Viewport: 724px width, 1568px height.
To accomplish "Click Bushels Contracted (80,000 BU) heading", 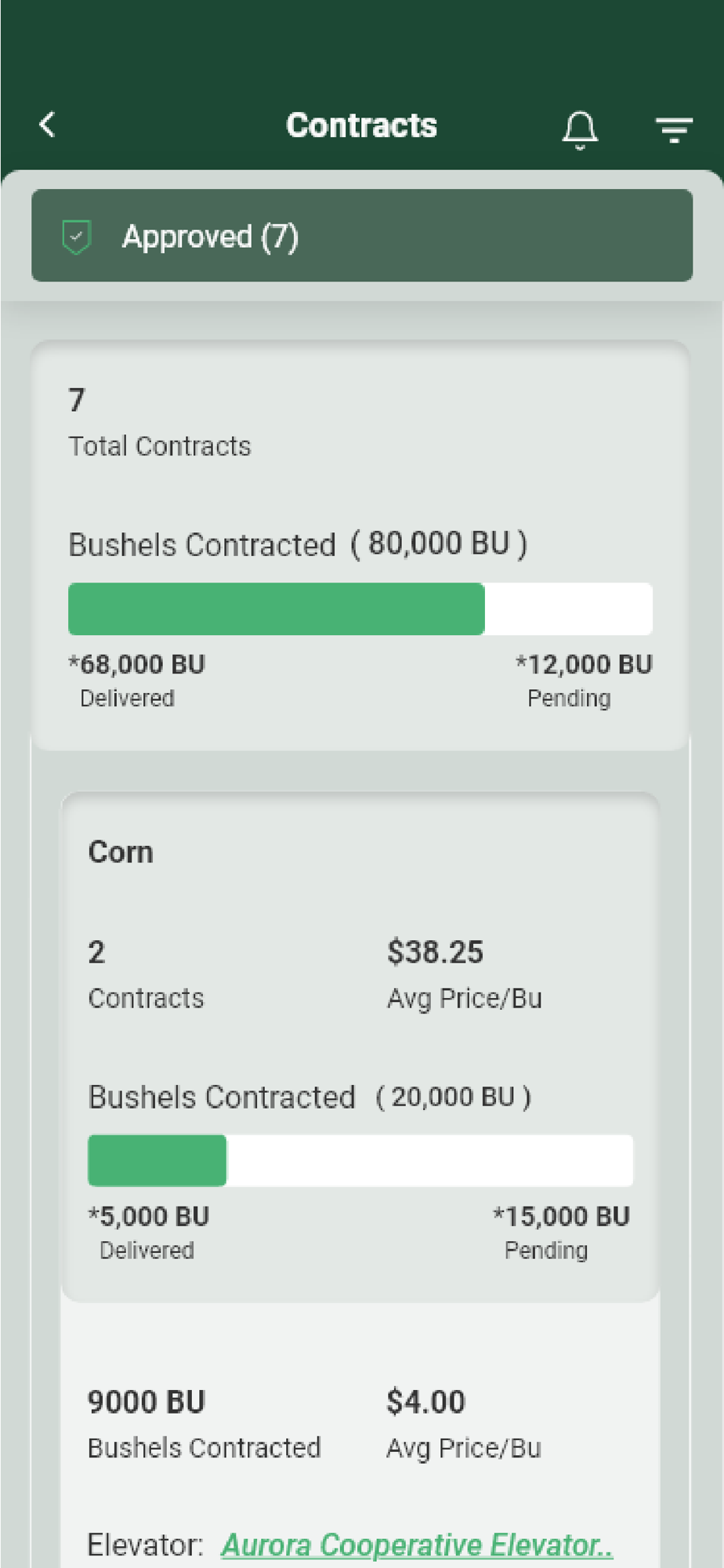I will 298,544.
